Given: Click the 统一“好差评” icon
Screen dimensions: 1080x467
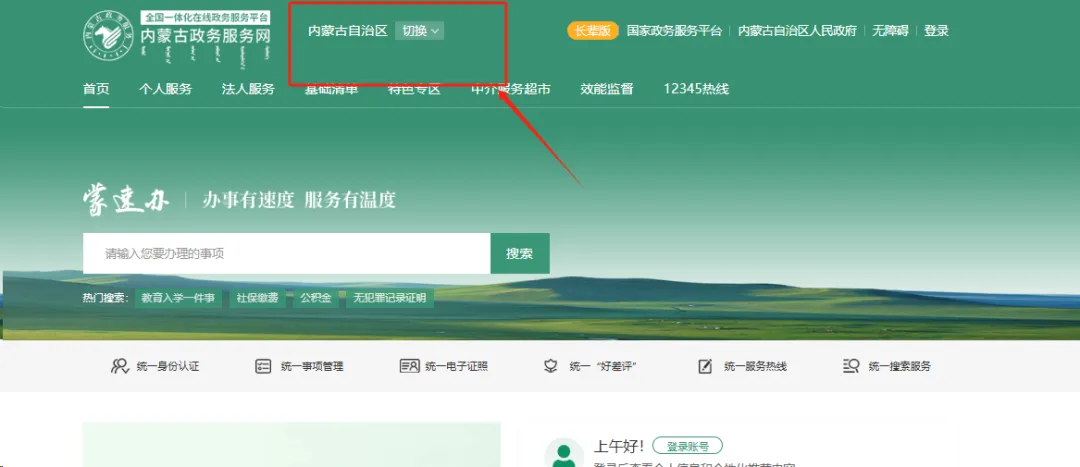Looking at the screenshot, I should 550,366.
